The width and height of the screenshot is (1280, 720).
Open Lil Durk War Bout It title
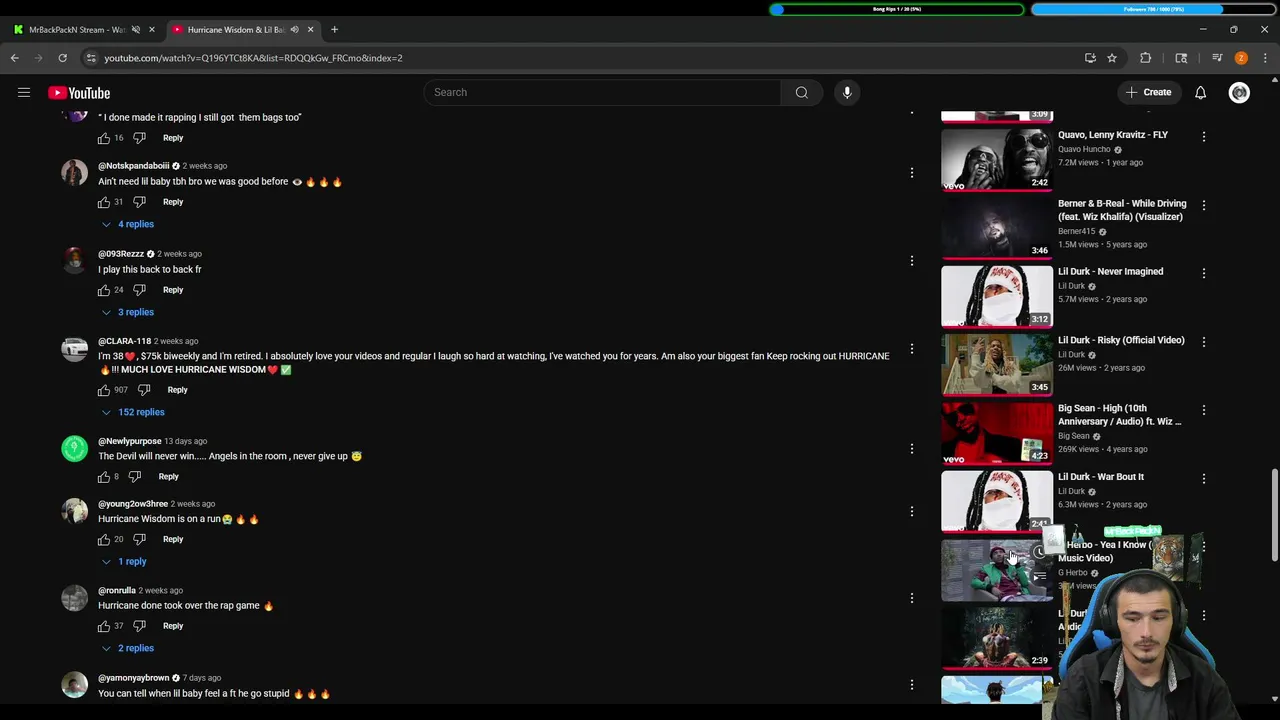pos(1101,477)
